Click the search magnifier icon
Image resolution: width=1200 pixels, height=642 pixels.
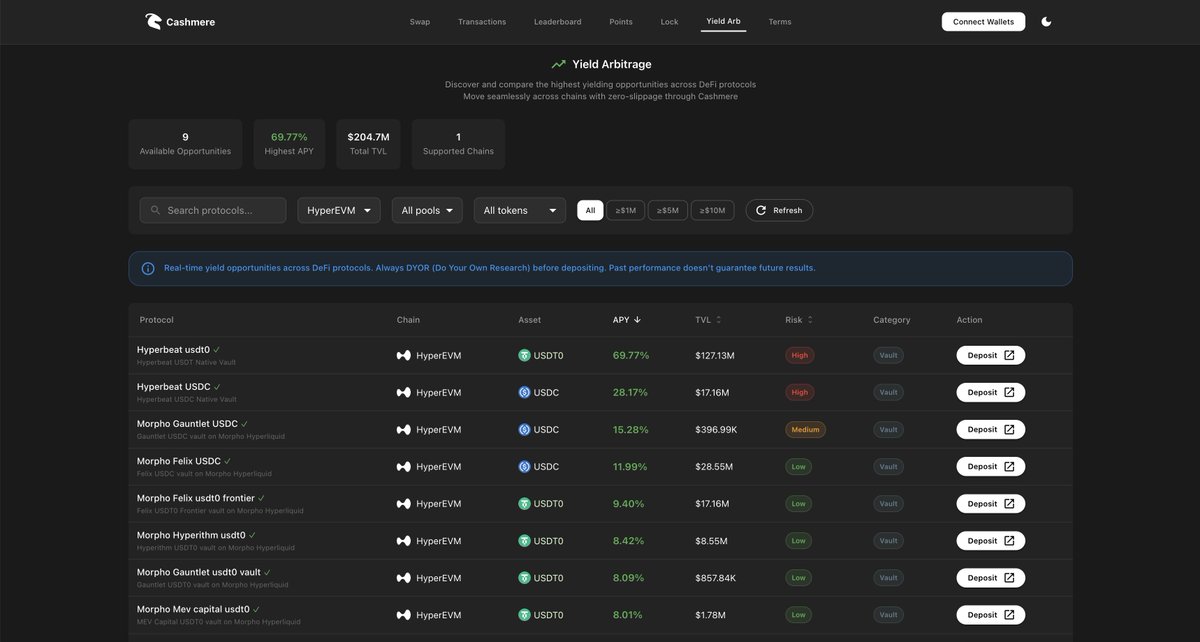point(155,210)
